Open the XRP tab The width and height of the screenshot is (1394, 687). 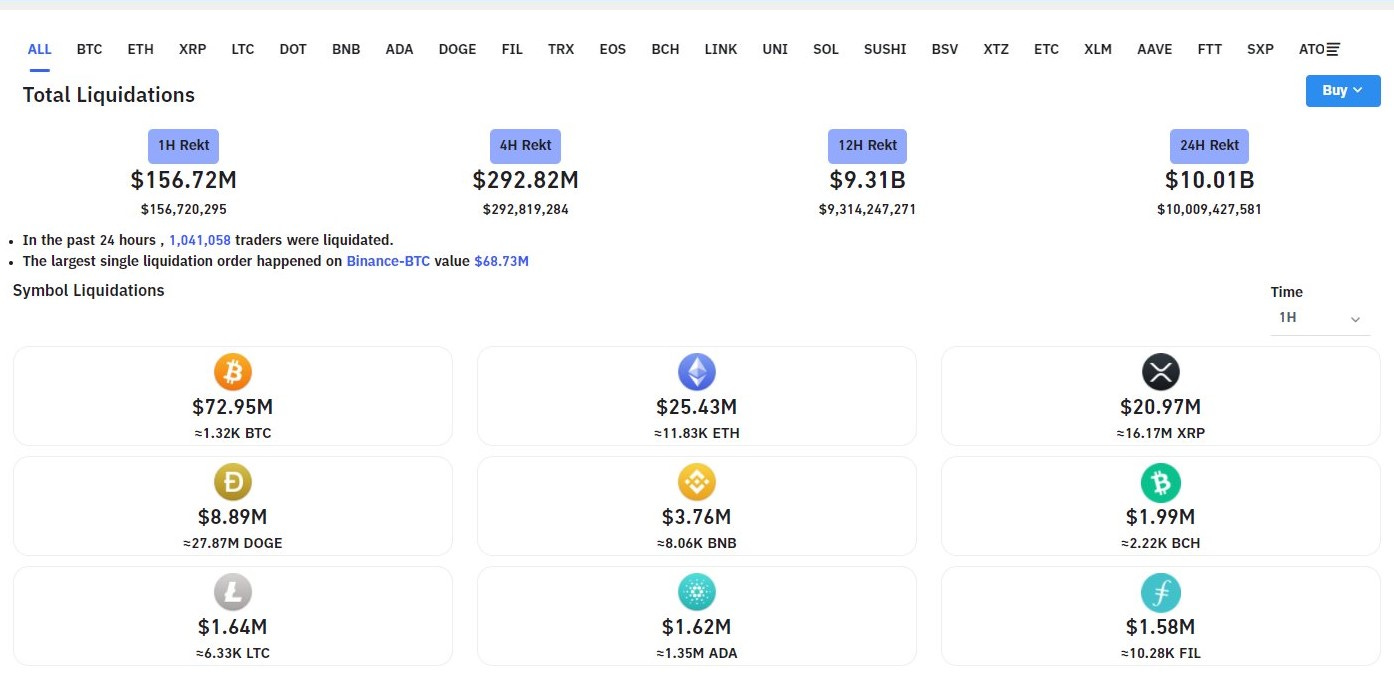point(193,49)
